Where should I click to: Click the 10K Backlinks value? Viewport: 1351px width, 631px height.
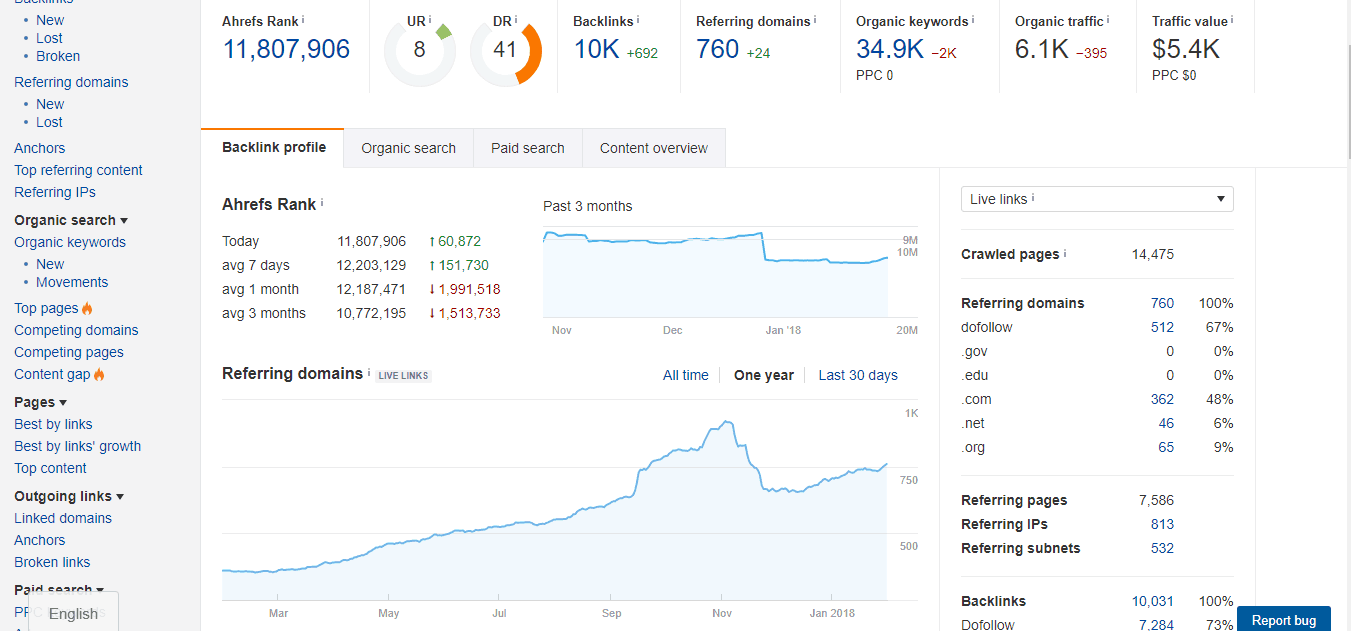pyautogui.click(x=597, y=49)
